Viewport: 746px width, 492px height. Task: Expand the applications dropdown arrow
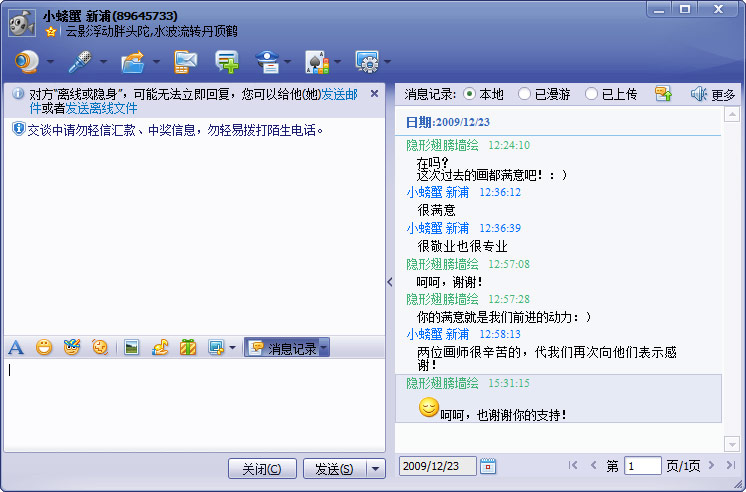tap(387, 62)
